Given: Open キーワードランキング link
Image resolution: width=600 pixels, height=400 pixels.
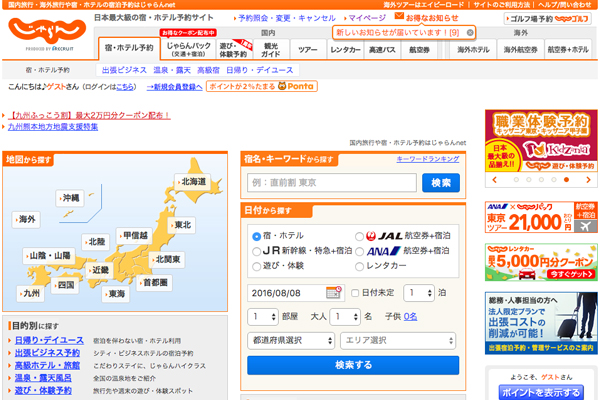Looking at the screenshot, I should point(428,159).
